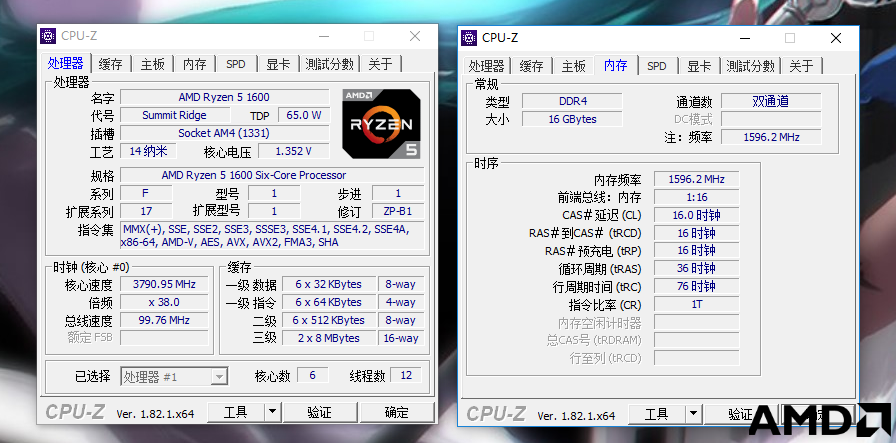The width and height of the screenshot is (896, 443).
Task: Click the 工具 button in the left CPU-Z window
Action: click(x=235, y=412)
